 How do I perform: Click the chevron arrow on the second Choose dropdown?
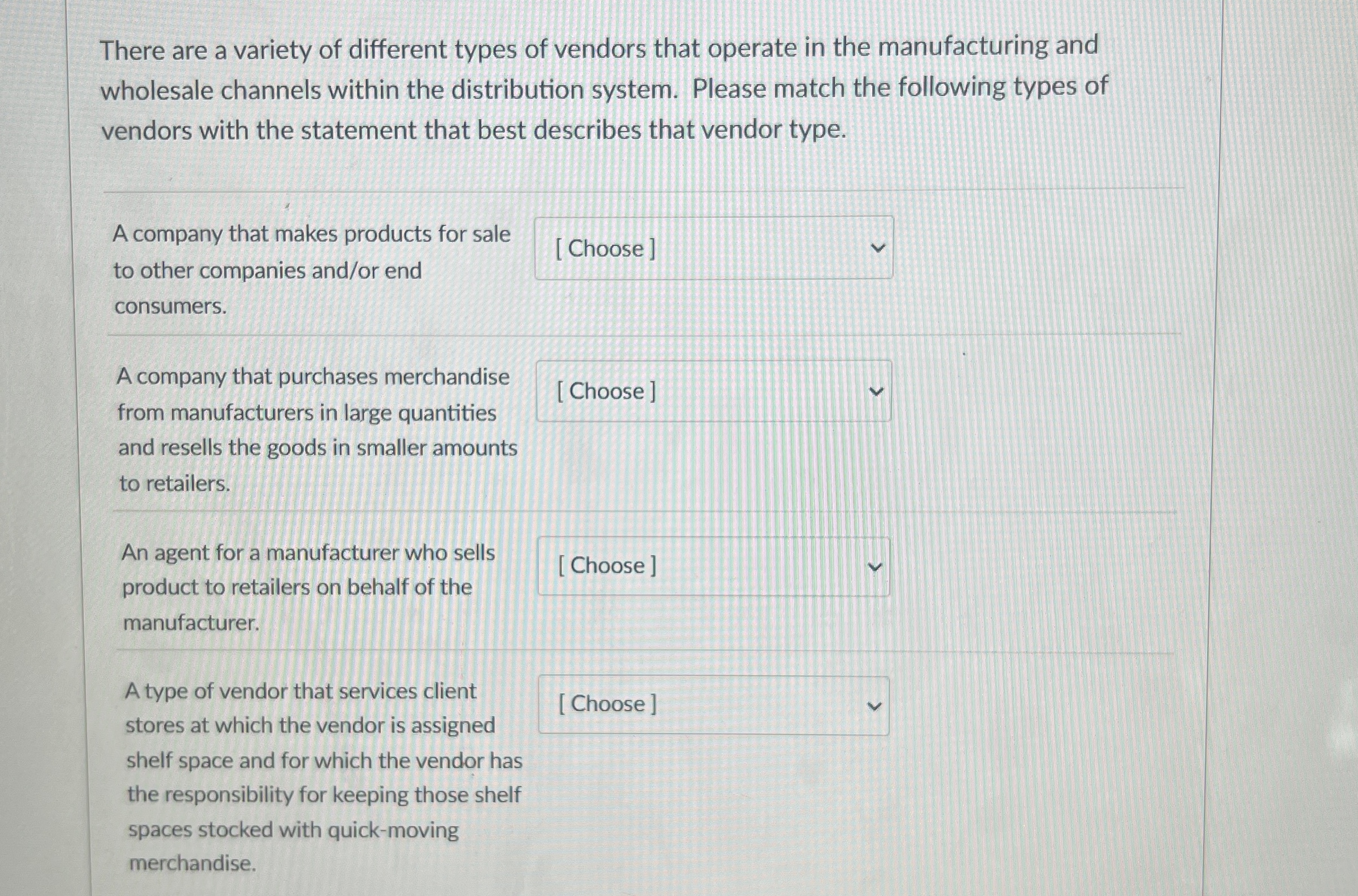[877, 391]
